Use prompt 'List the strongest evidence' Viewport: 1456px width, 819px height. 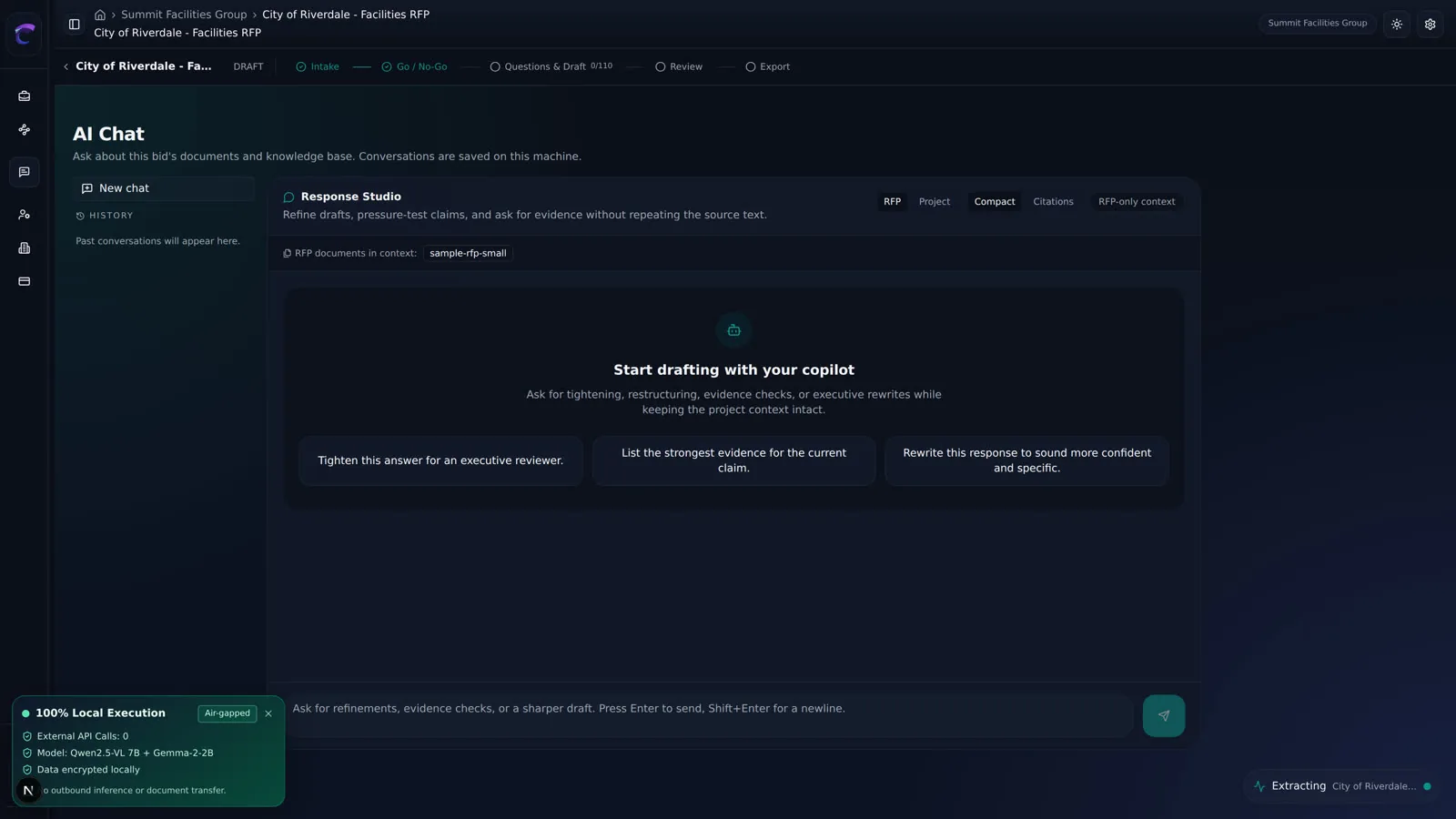[x=733, y=460]
